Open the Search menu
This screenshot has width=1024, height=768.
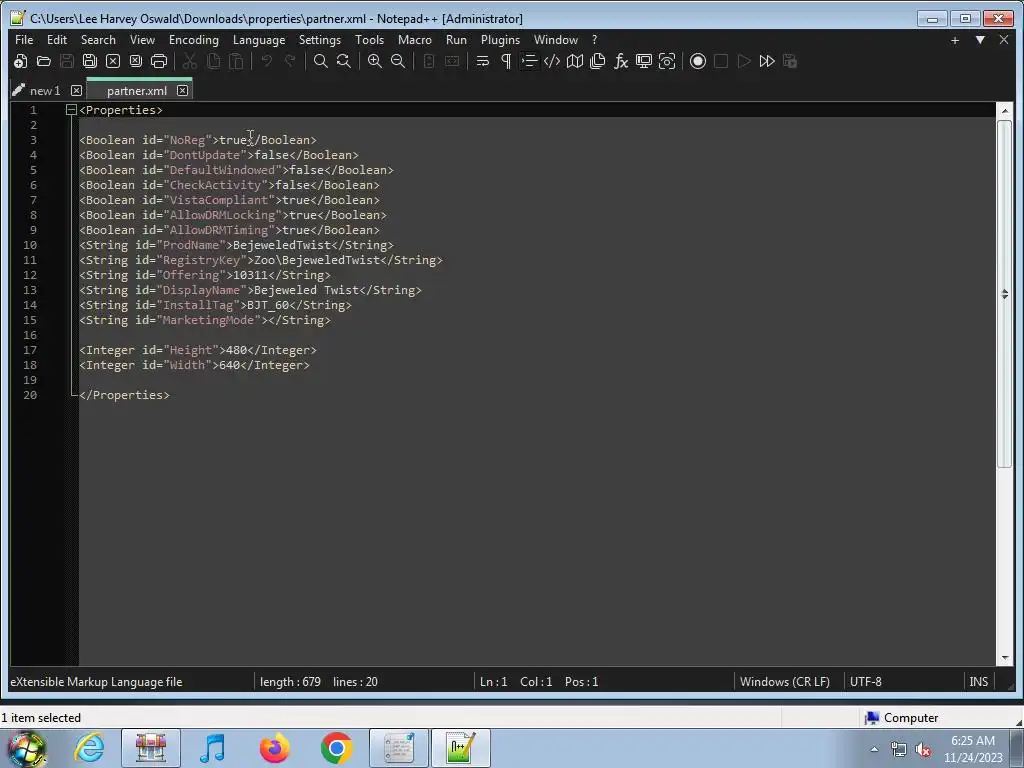98,40
